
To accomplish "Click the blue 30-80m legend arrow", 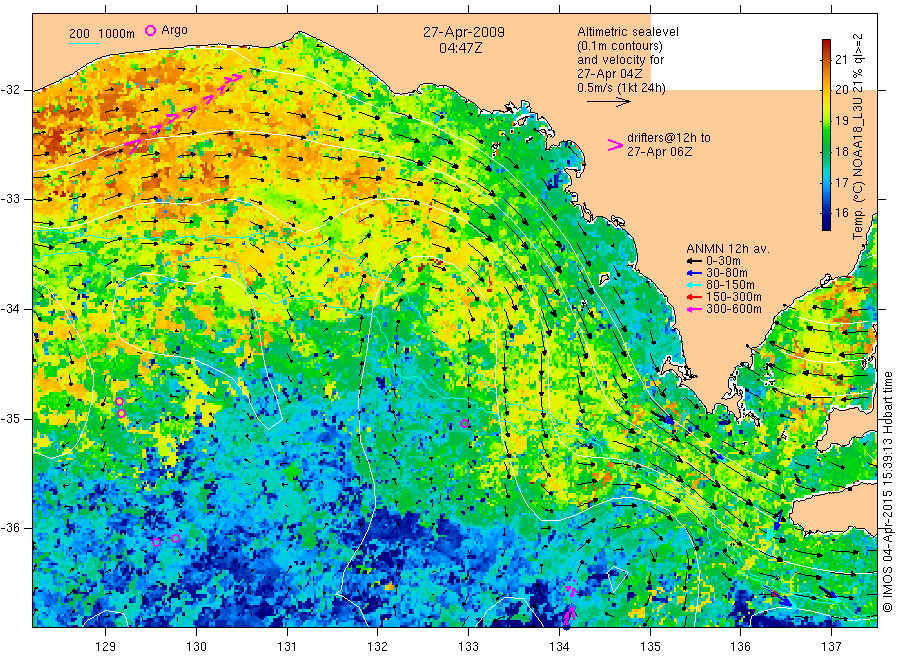I will [695, 273].
